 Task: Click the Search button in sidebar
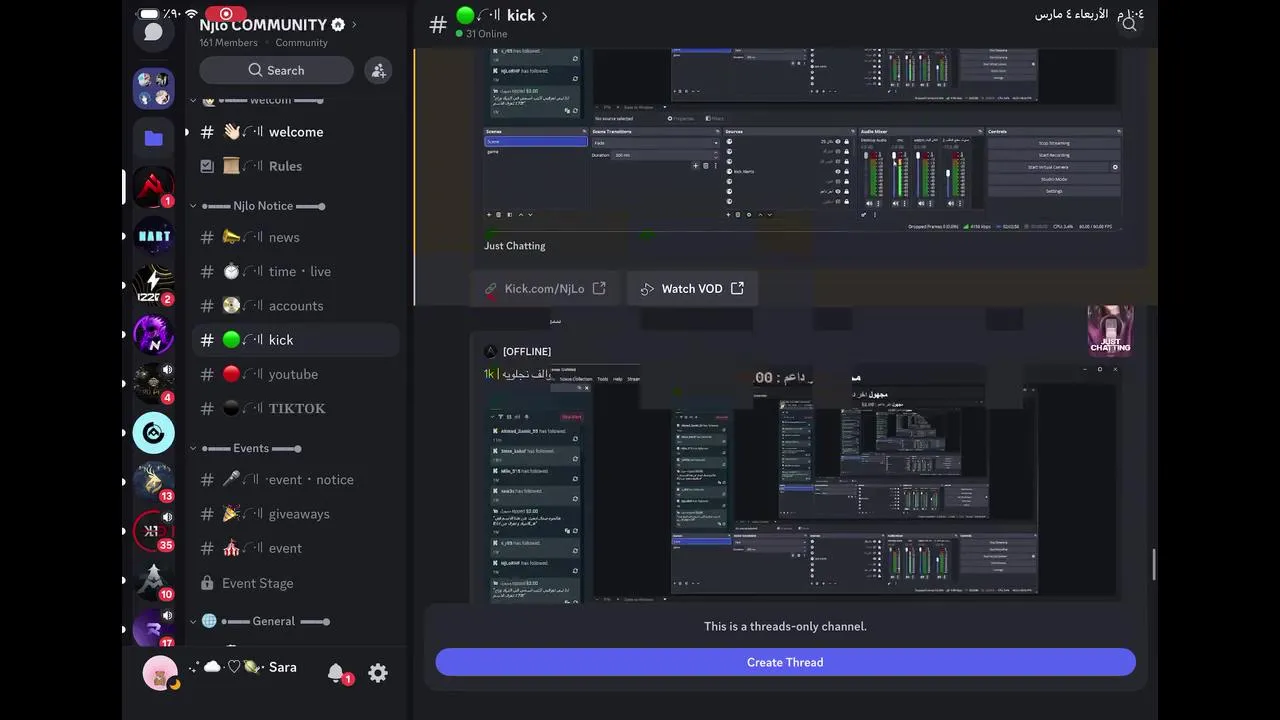pyautogui.click(x=276, y=70)
